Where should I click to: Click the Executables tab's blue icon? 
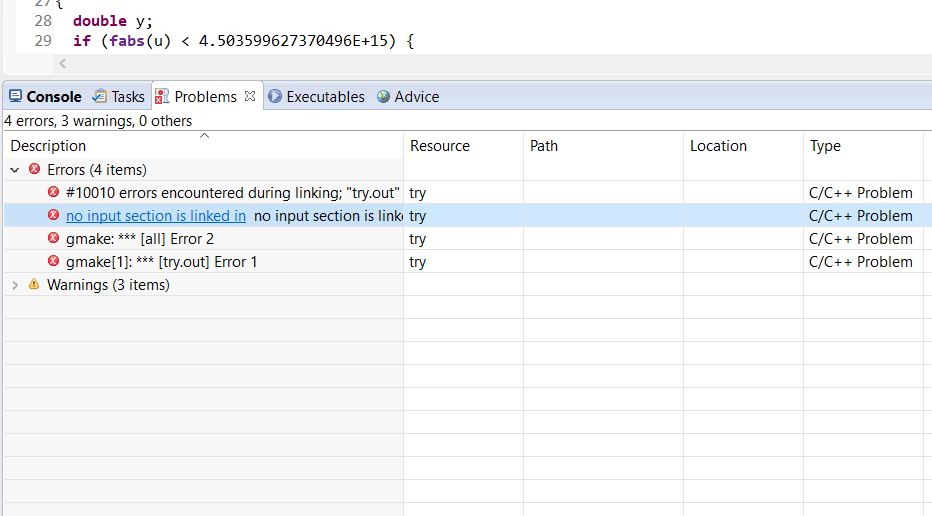coord(275,97)
